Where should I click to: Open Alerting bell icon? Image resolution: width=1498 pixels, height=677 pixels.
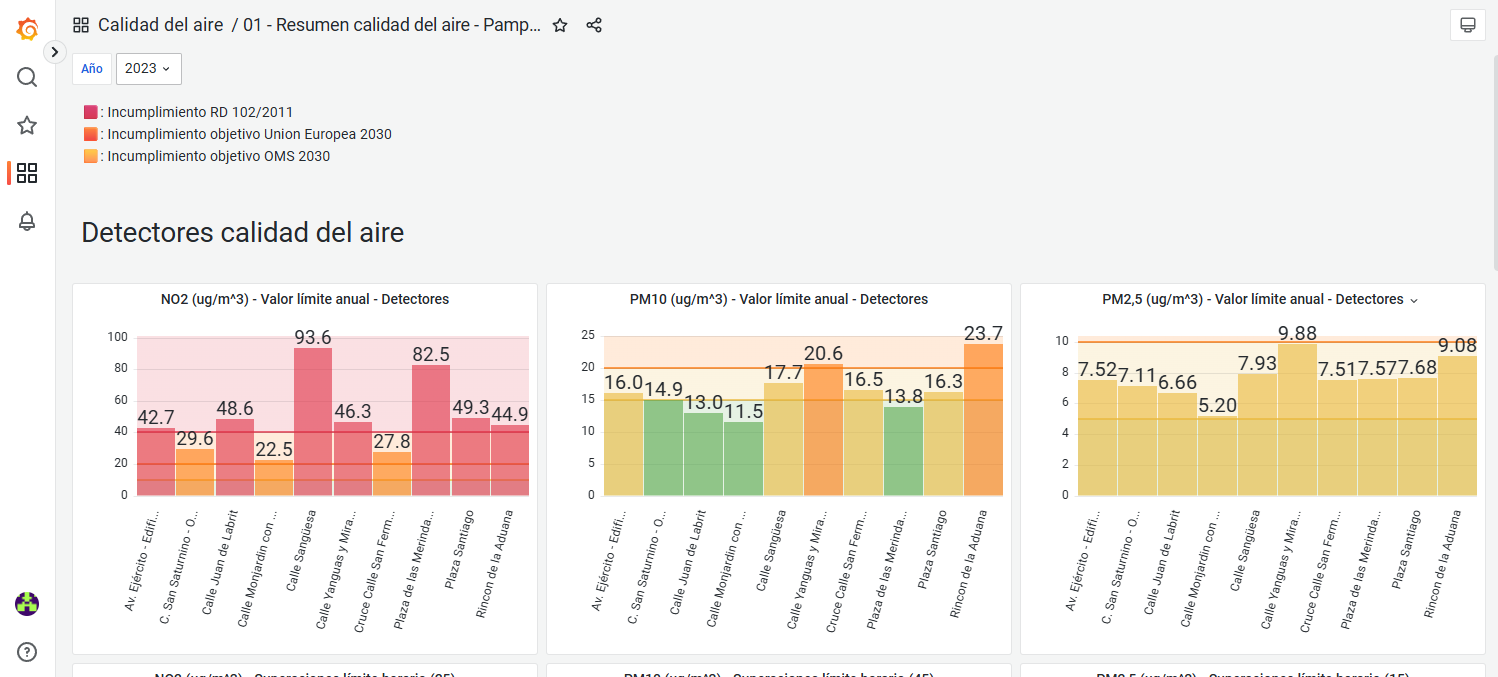pos(27,221)
